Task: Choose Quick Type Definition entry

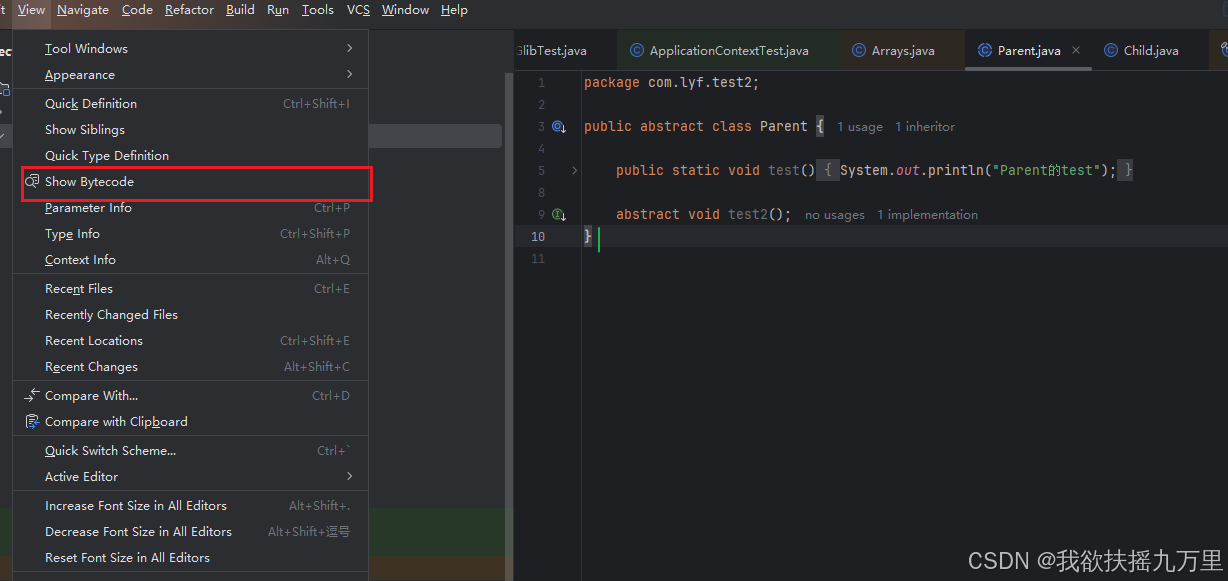Action: coord(190,155)
